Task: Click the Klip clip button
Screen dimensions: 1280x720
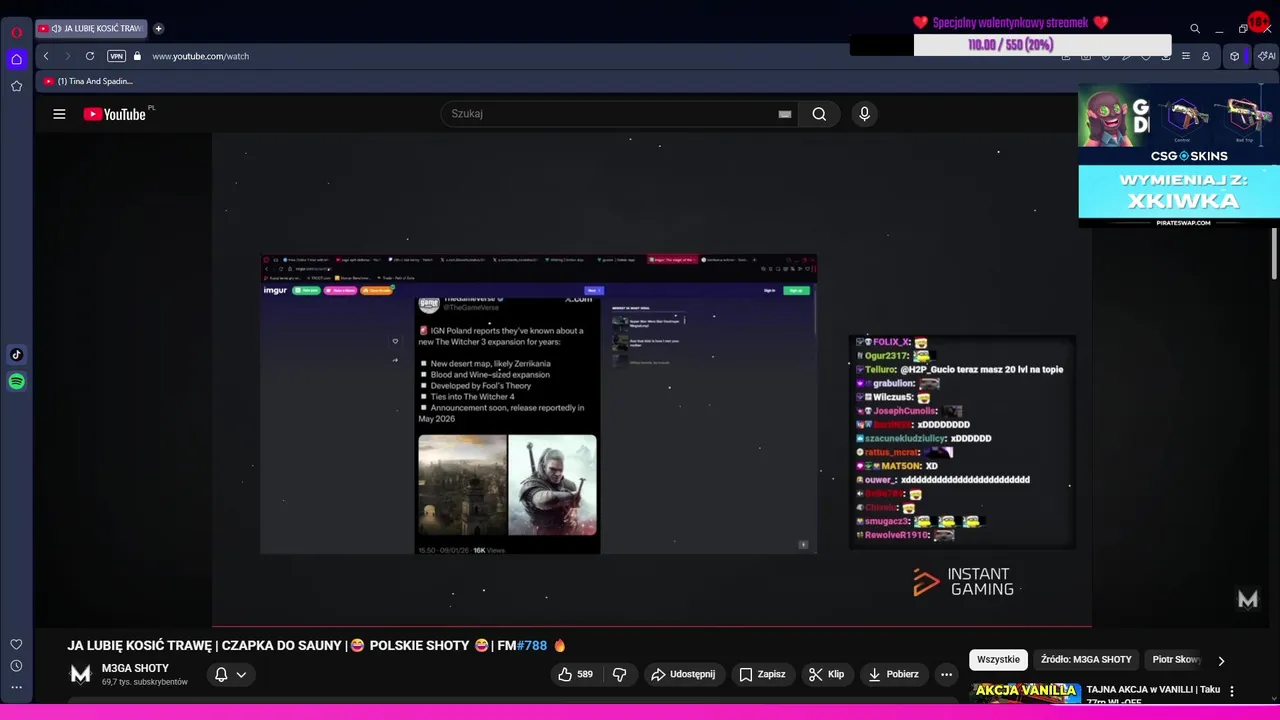Action: [826, 674]
